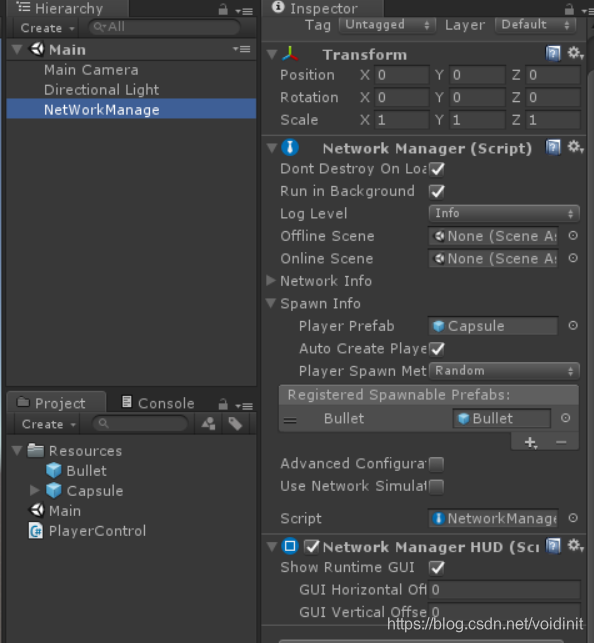Disable the Network Manager HUD component checkbox

(x=312, y=546)
